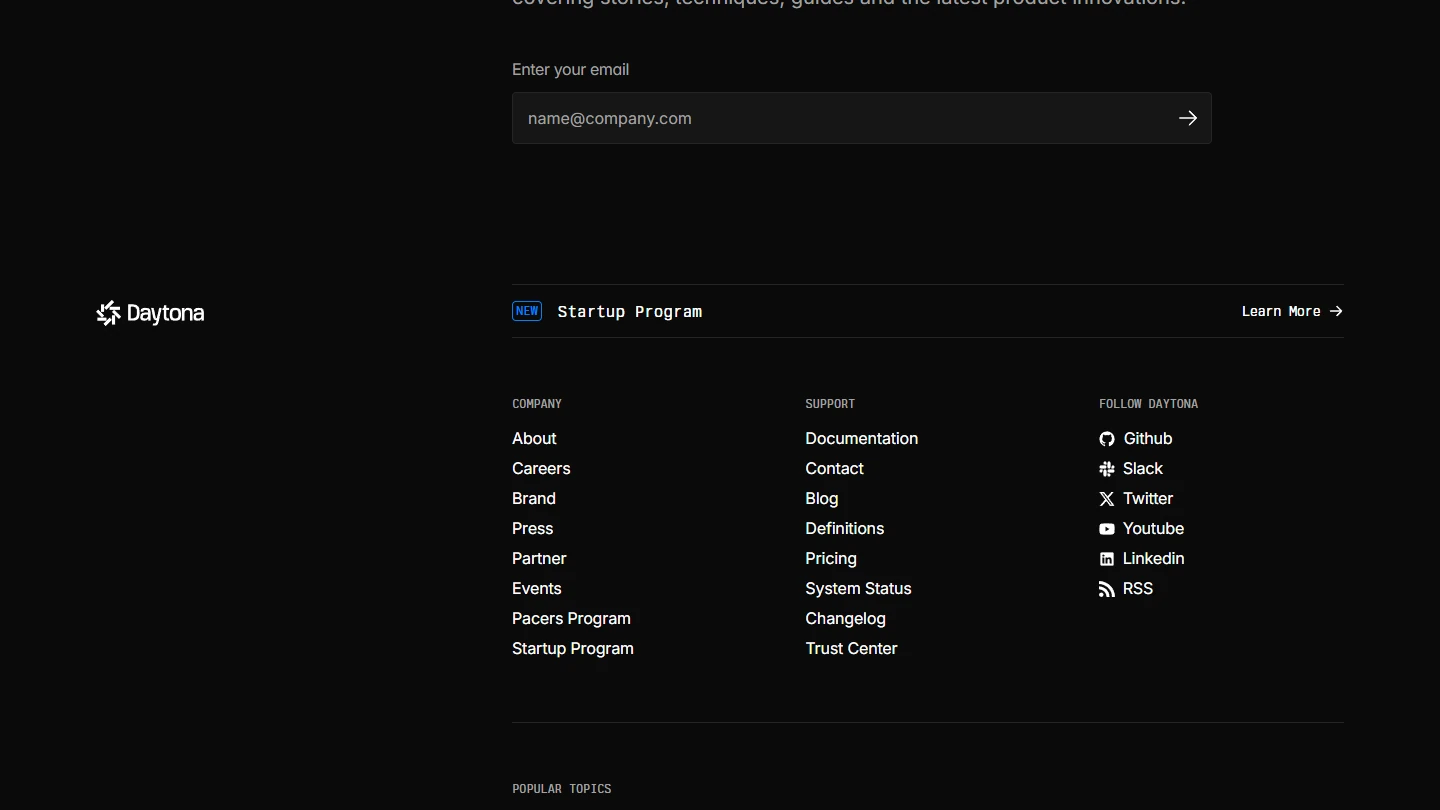Open the About page link

pos(534,438)
